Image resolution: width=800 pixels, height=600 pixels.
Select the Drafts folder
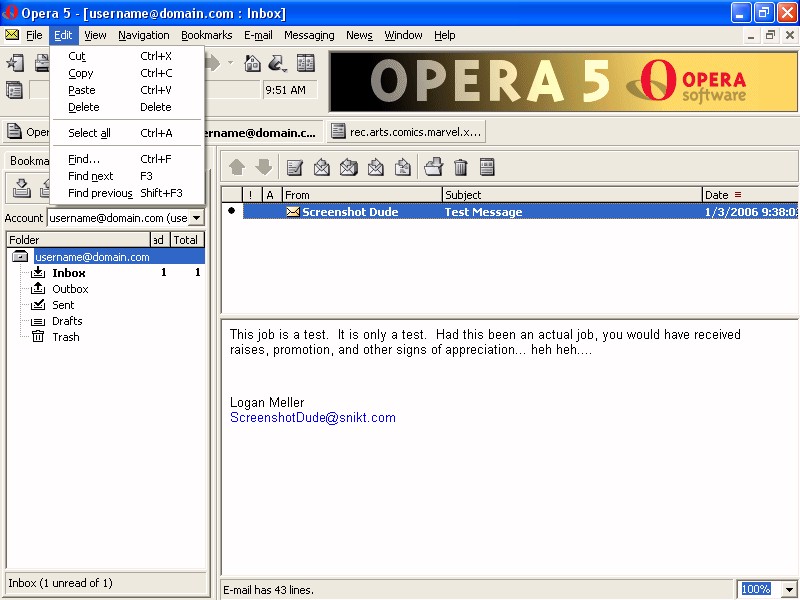(67, 321)
